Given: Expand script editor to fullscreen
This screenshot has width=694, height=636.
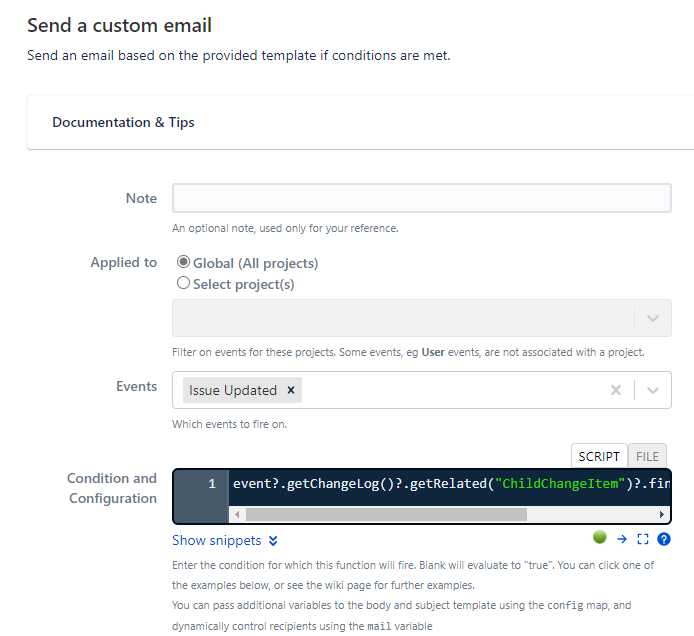Looking at the screenshot, I should pyautogui.click(x=643, y=539).
